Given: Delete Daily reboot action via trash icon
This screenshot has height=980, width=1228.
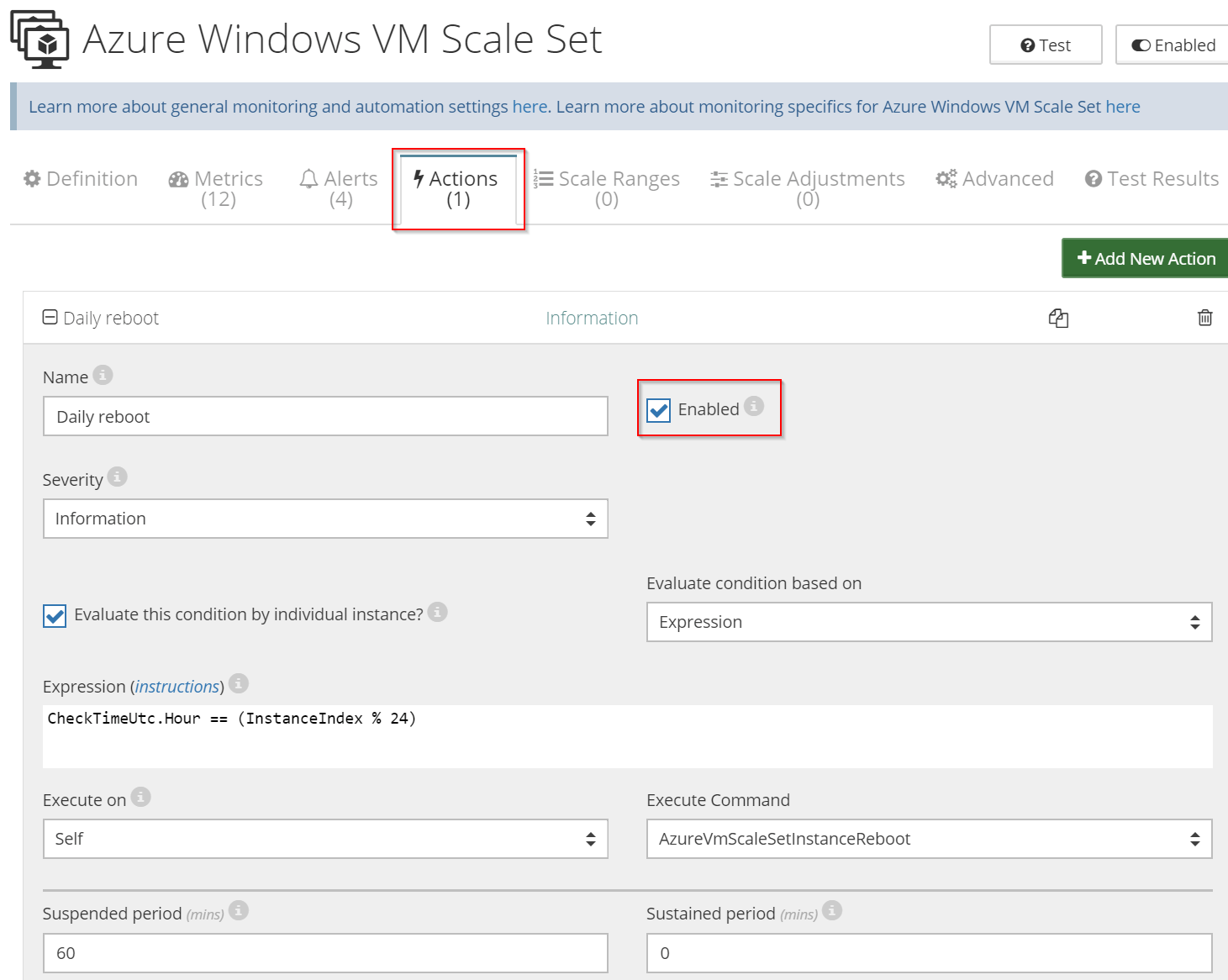Looking at the screenshot, I should click(1204, 318).
